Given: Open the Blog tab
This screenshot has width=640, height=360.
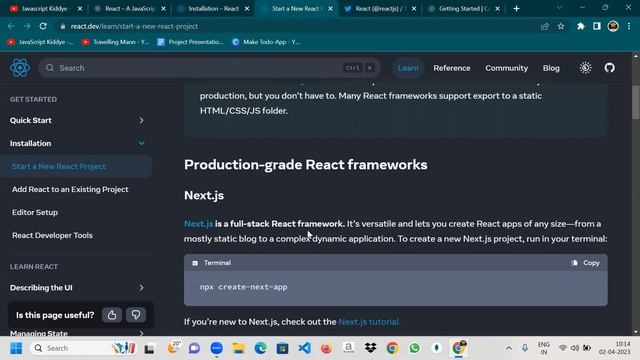Looking at the screenshot, I should click(x=551, y=68).
